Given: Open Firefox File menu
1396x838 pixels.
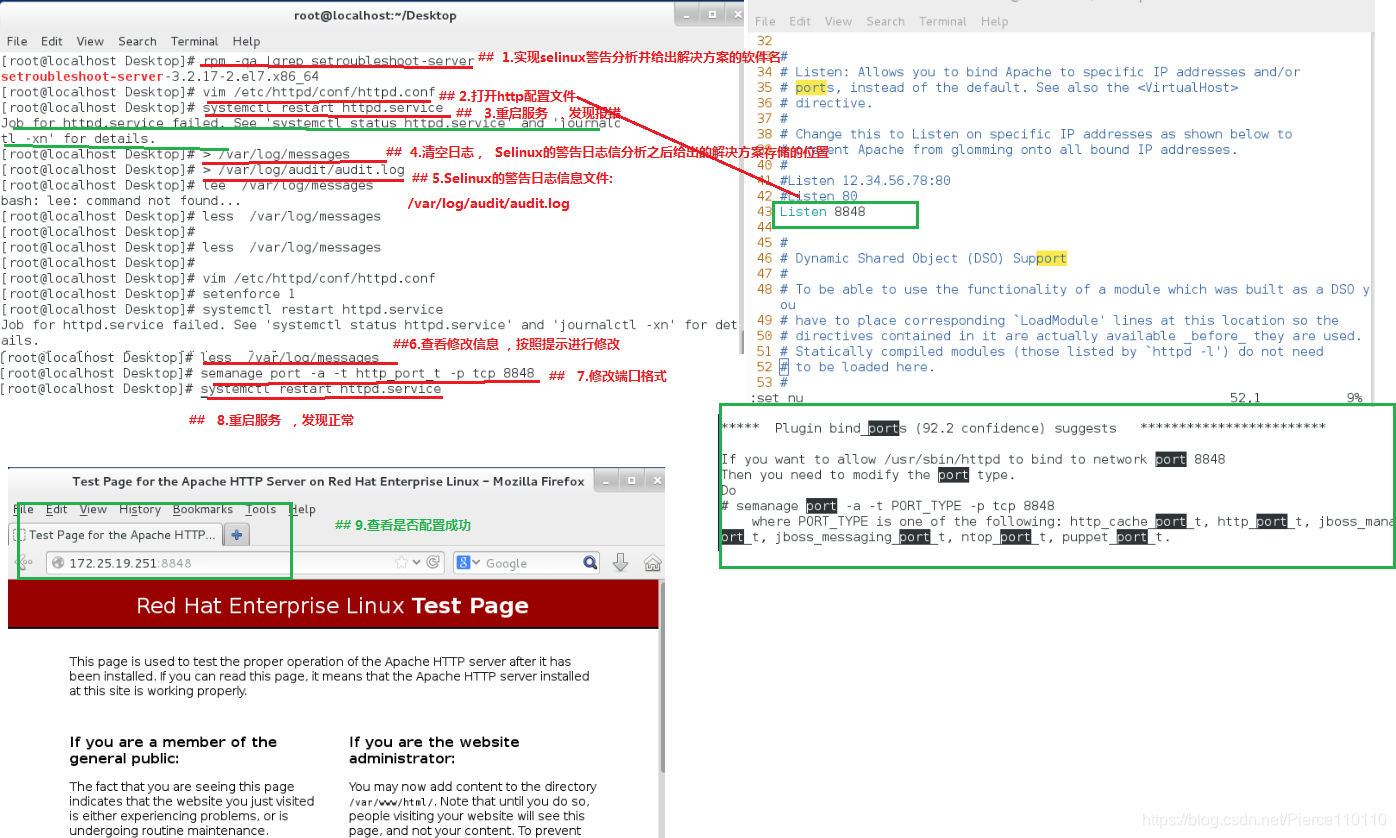Looking at the screenshot, I should coord(23,509).
